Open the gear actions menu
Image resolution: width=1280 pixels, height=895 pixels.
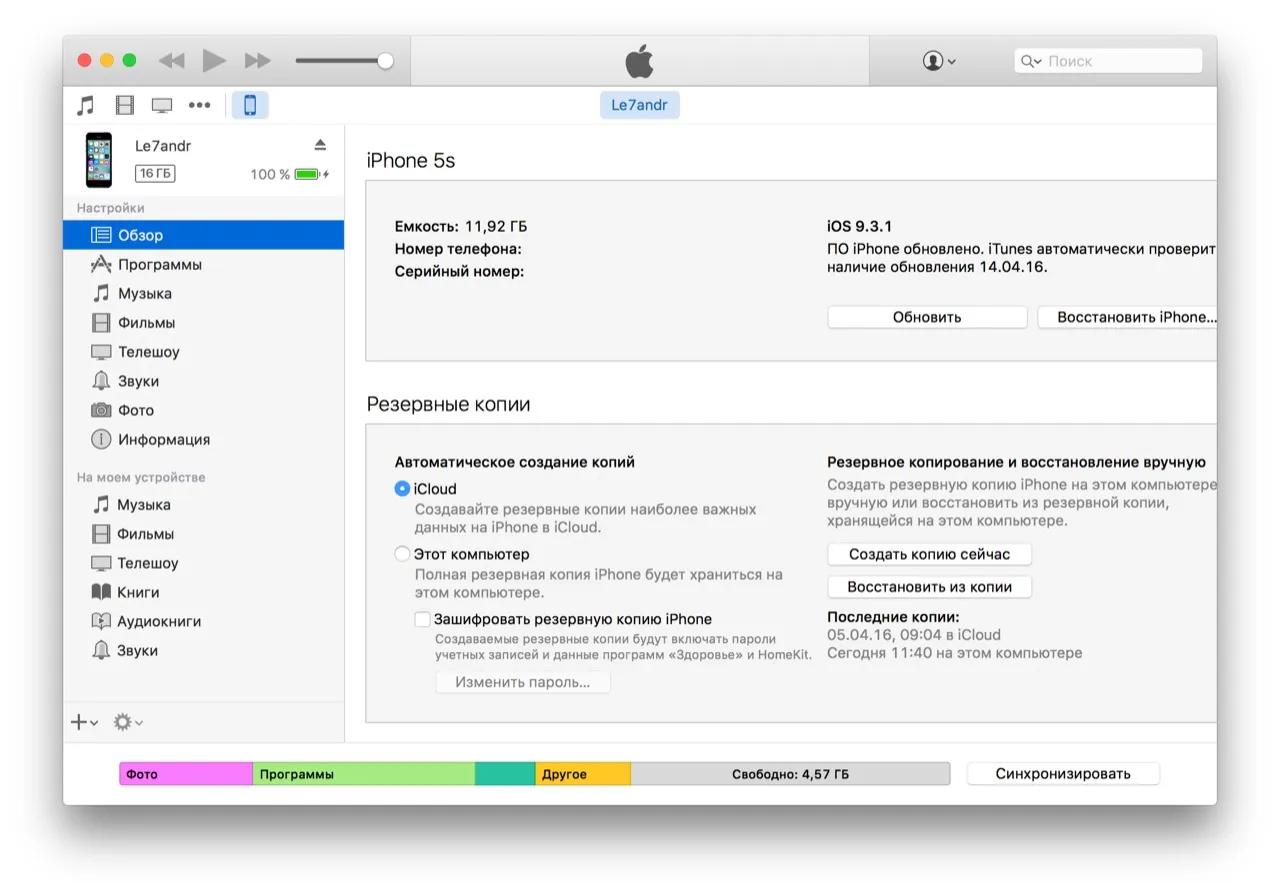pos(127,722)
